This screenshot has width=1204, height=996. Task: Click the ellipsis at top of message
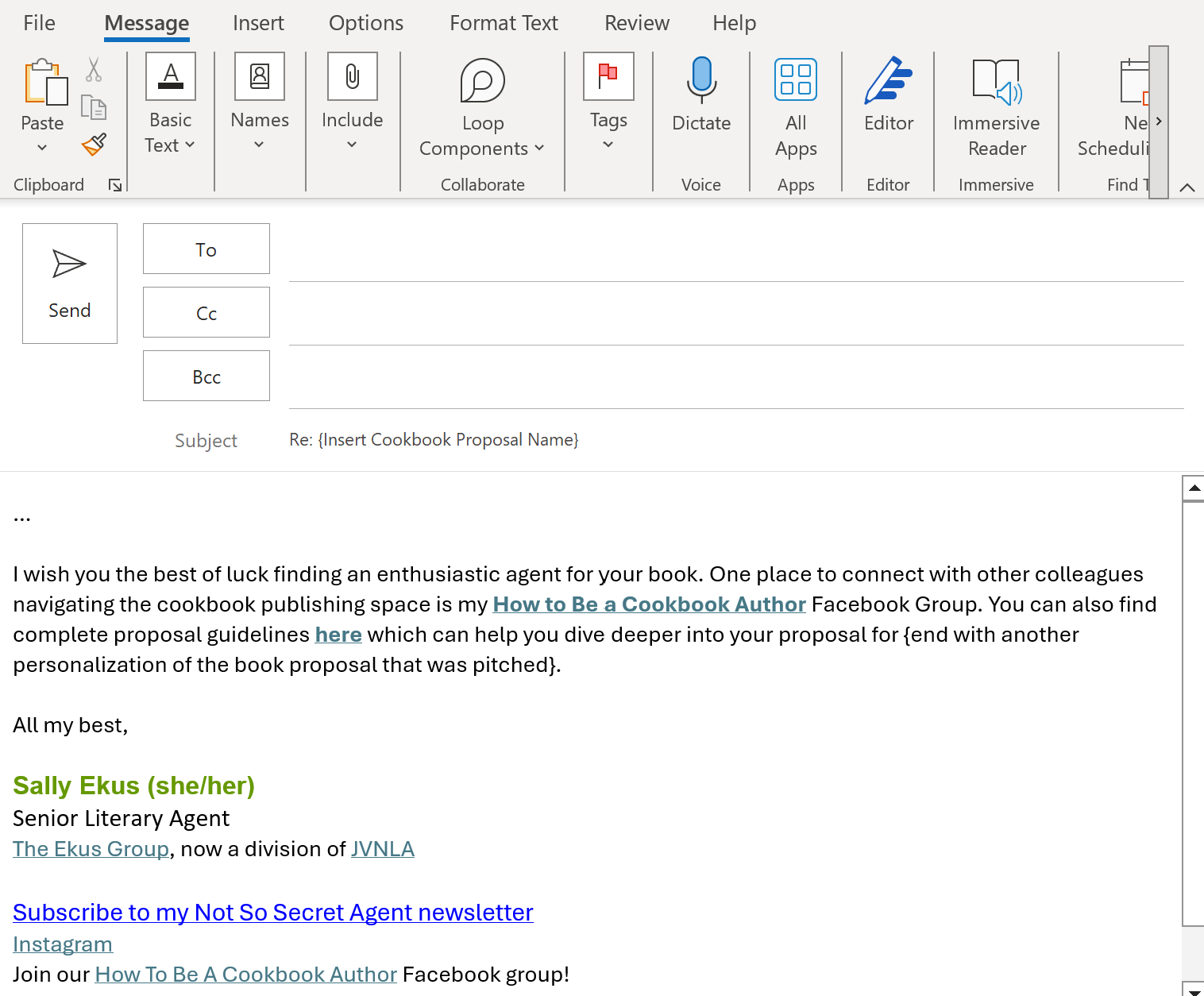(x=21, y=518)
